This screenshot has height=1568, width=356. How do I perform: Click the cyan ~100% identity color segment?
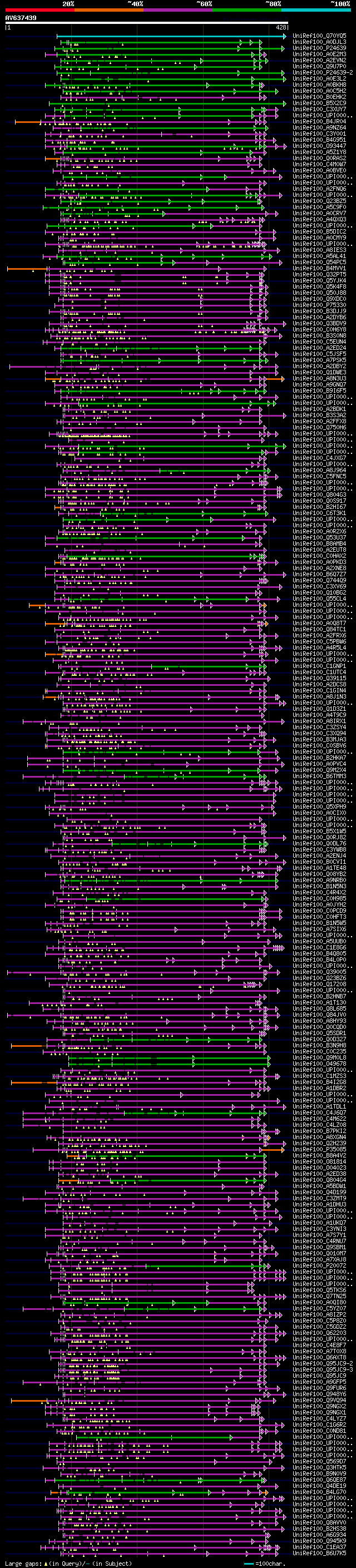pos(316,10)
